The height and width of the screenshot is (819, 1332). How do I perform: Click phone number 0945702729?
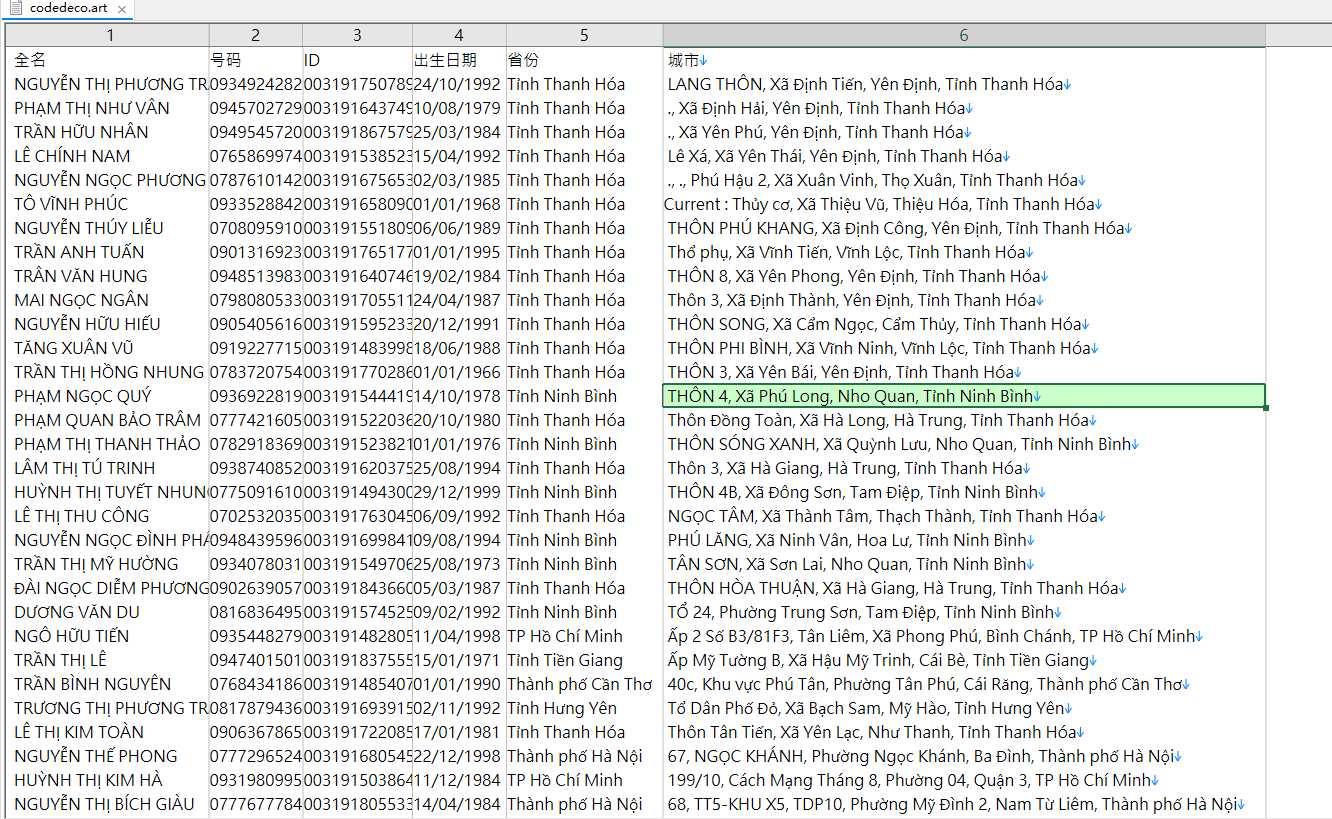pyautogui.click(x=255, y=108)
